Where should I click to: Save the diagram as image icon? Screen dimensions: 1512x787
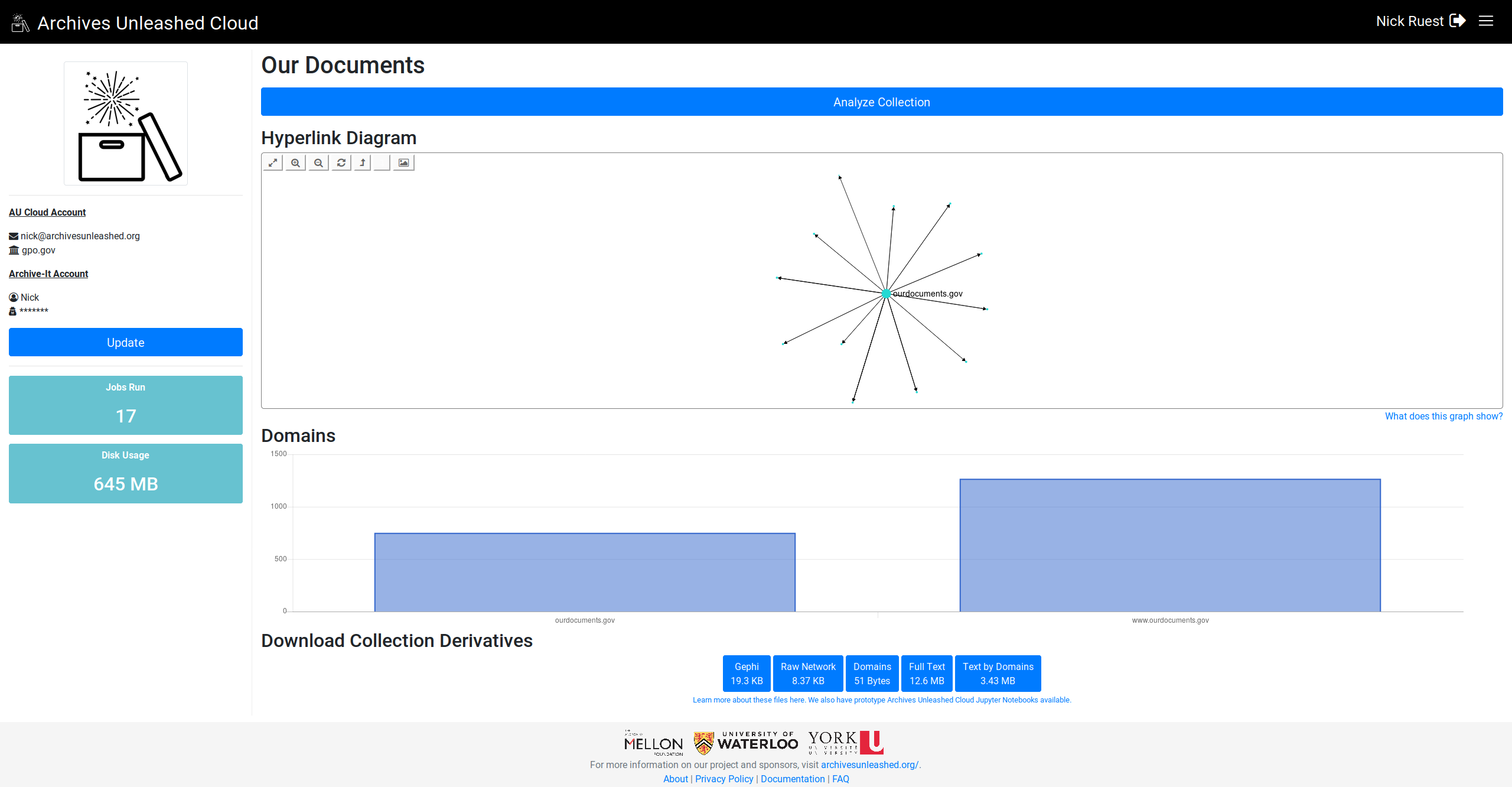coord(403,162)
